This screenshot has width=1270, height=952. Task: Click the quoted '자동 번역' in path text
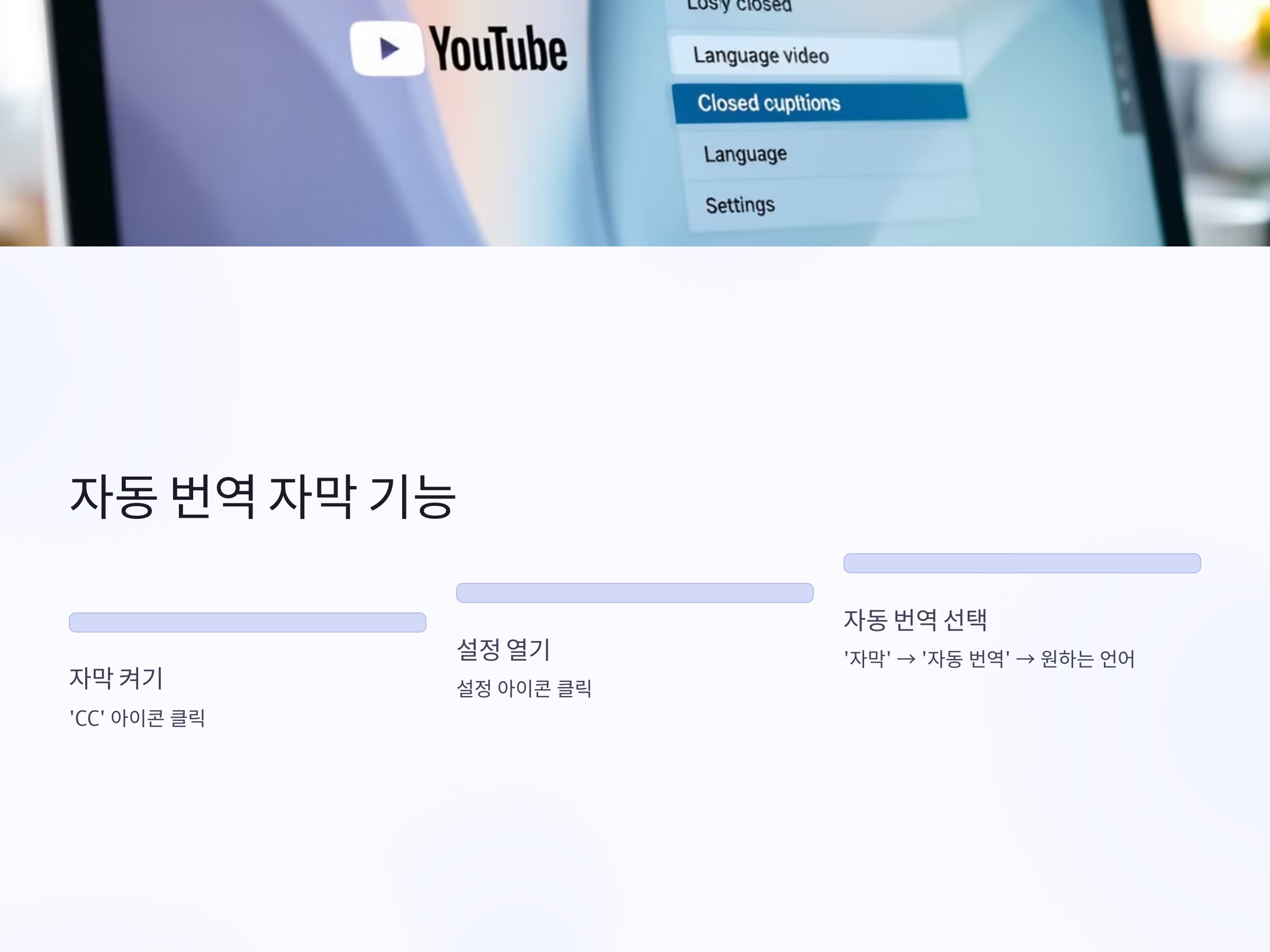[966, 659]
